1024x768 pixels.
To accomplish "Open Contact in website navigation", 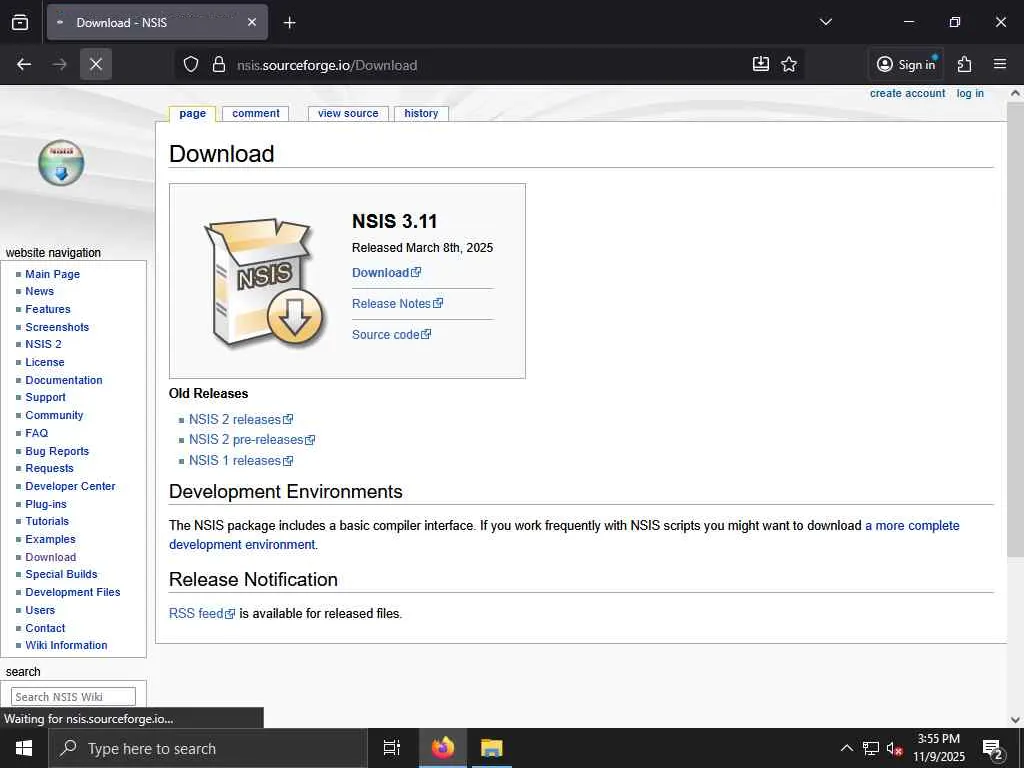I will pyautogui.click(x=45, y=628).
